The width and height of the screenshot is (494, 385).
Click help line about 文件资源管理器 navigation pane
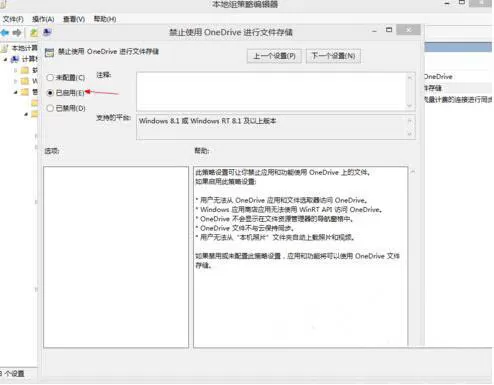(x=274, y=219)
